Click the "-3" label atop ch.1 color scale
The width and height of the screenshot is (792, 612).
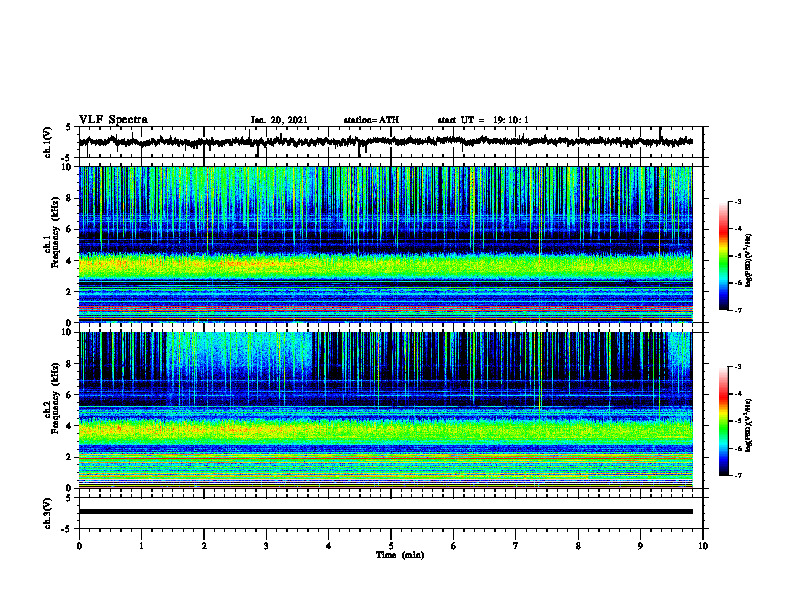(x=737, y=201)
